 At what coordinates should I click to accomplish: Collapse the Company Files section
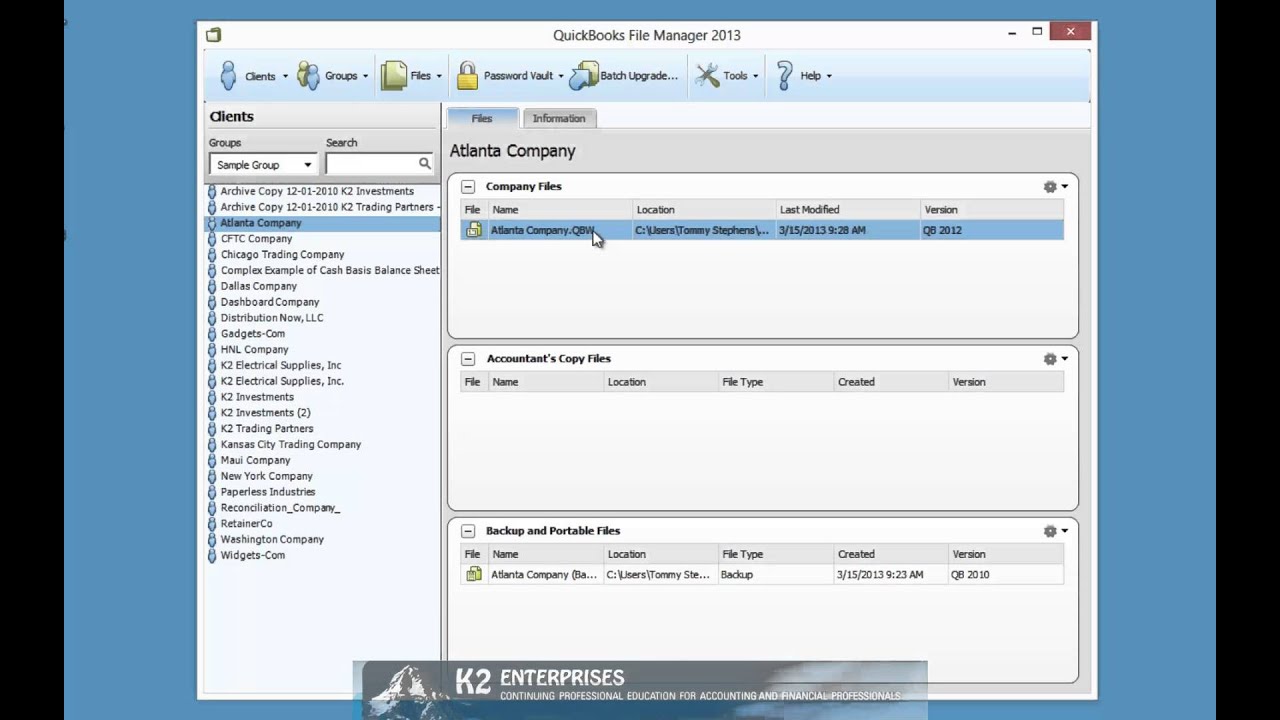pos(468,187)
